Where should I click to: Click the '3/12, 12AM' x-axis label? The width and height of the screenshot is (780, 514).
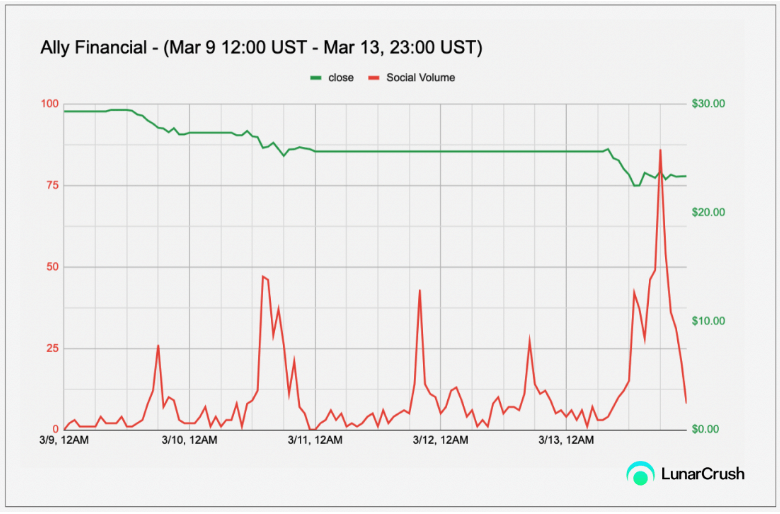tap(440, 440)
